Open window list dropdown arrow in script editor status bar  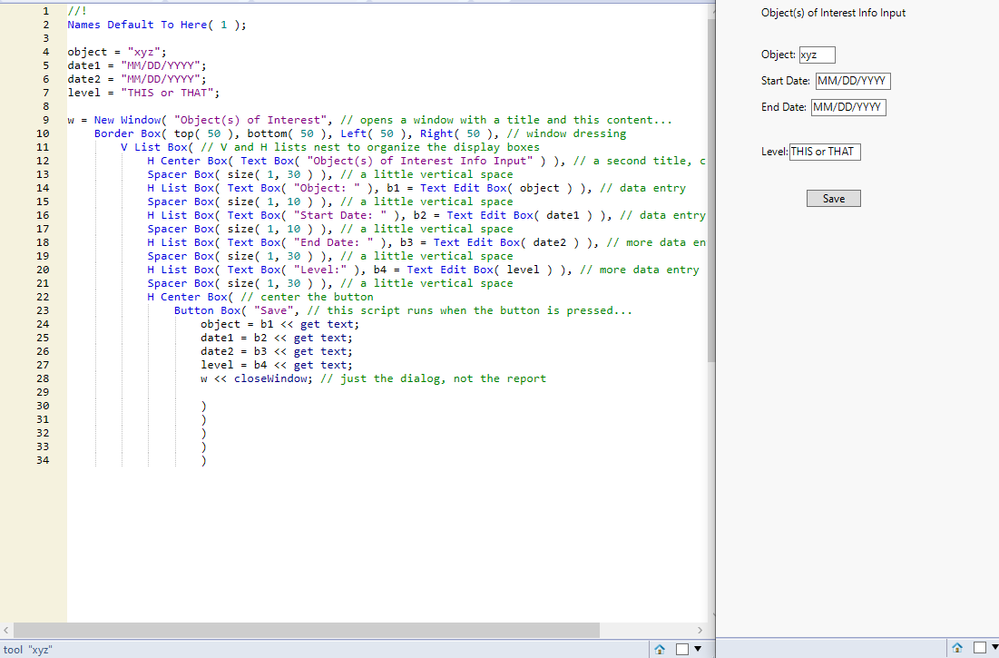[x=698, y=649]
